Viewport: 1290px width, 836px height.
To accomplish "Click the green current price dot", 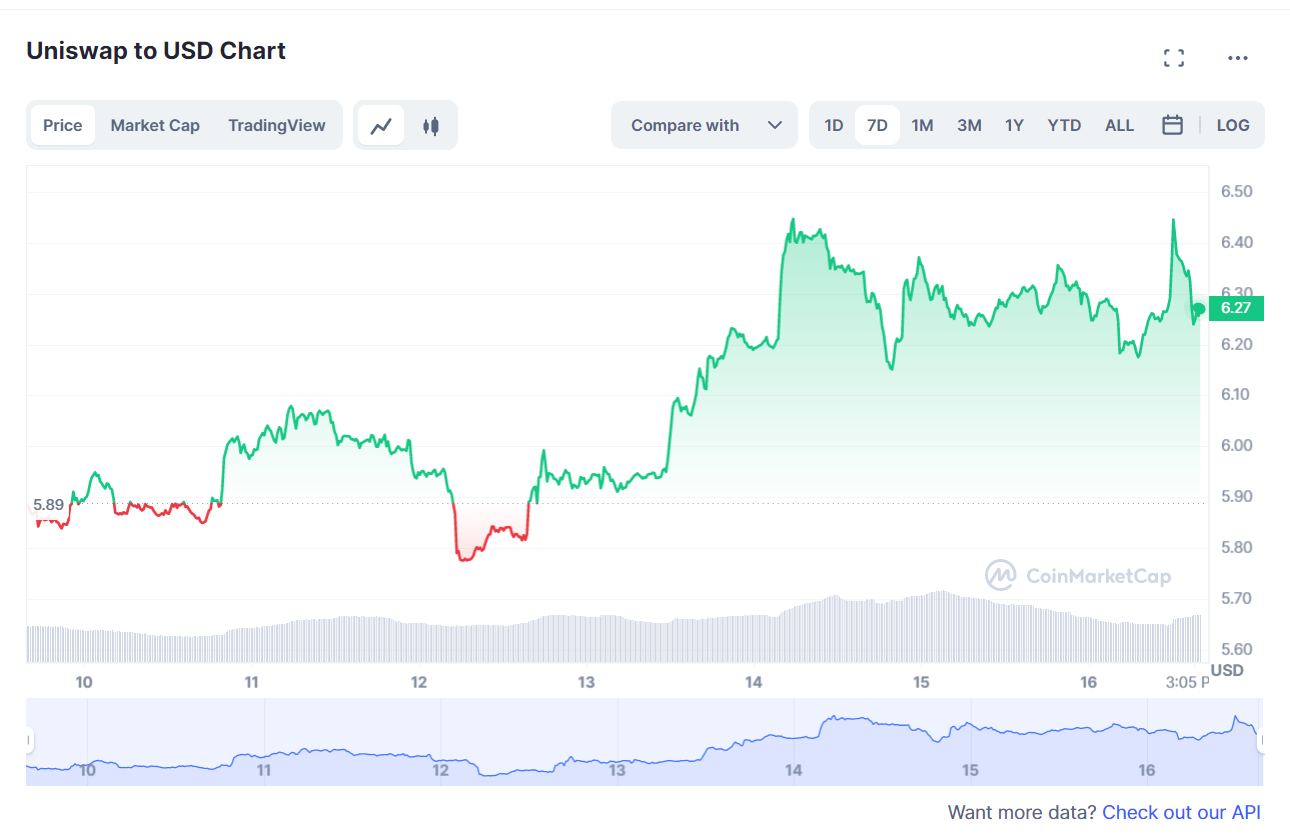I will (1199, 309).
